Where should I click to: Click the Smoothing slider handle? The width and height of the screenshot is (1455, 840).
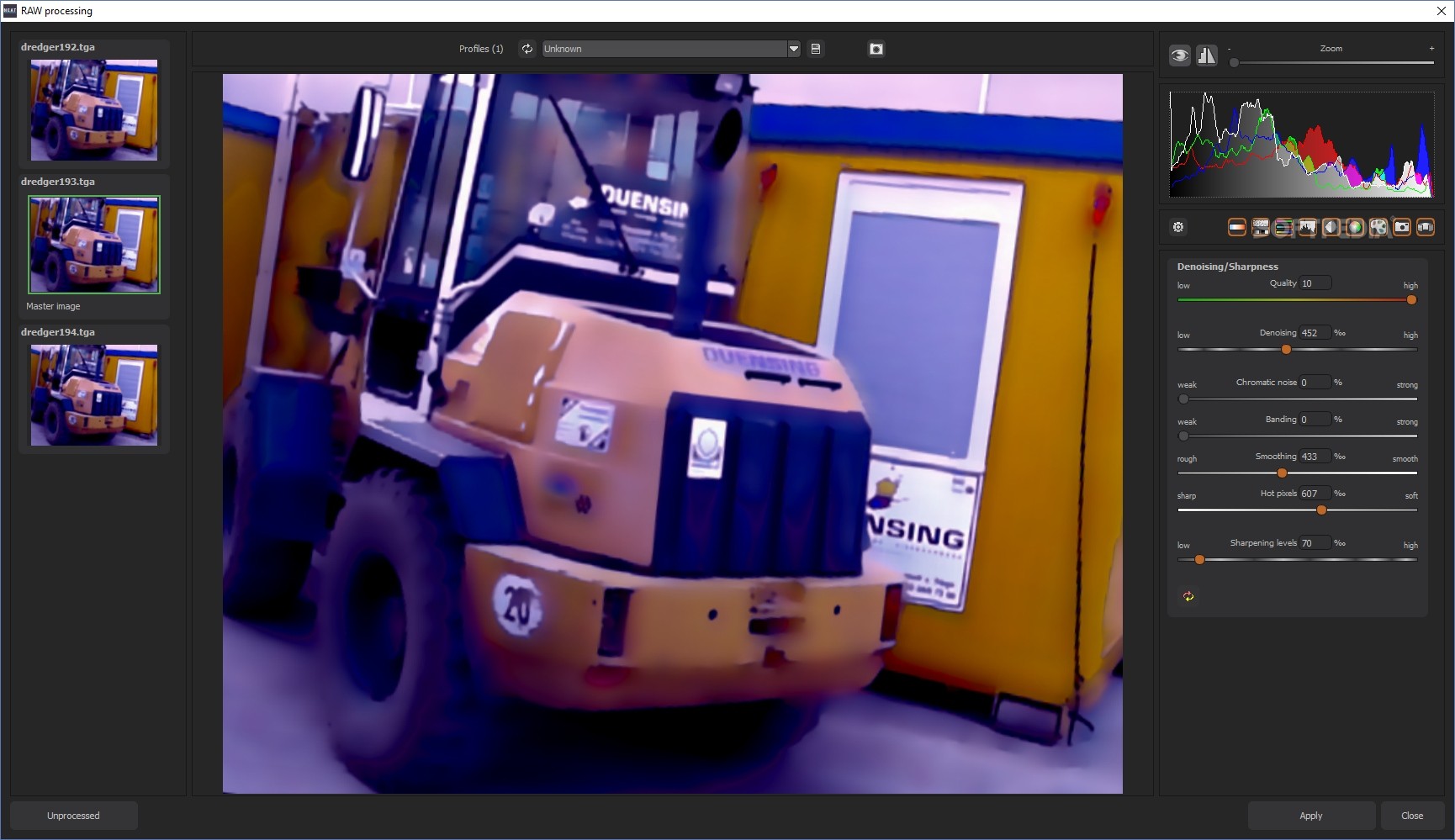tap(1282, 473)
